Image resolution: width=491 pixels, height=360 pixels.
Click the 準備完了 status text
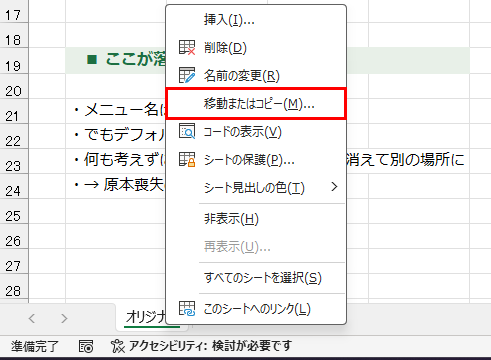[35, 346]
